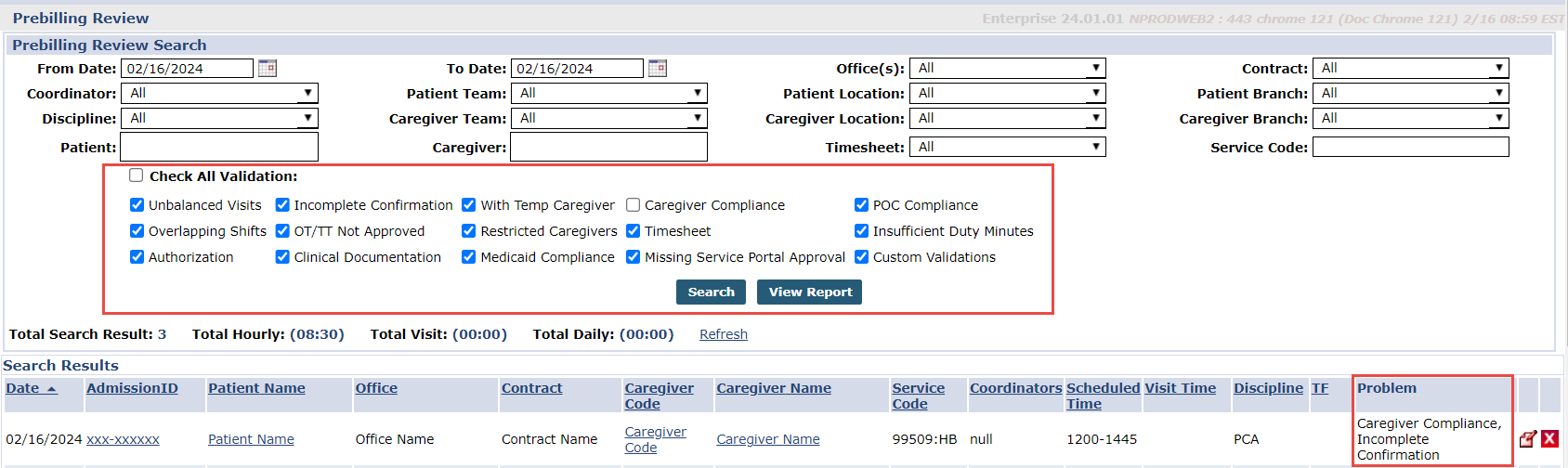Image resolution: width=1568 pixels, height=468 pixels.
Task: Open the To Date calendar picker
Action: pyautogui.click(x=658, y=68)
